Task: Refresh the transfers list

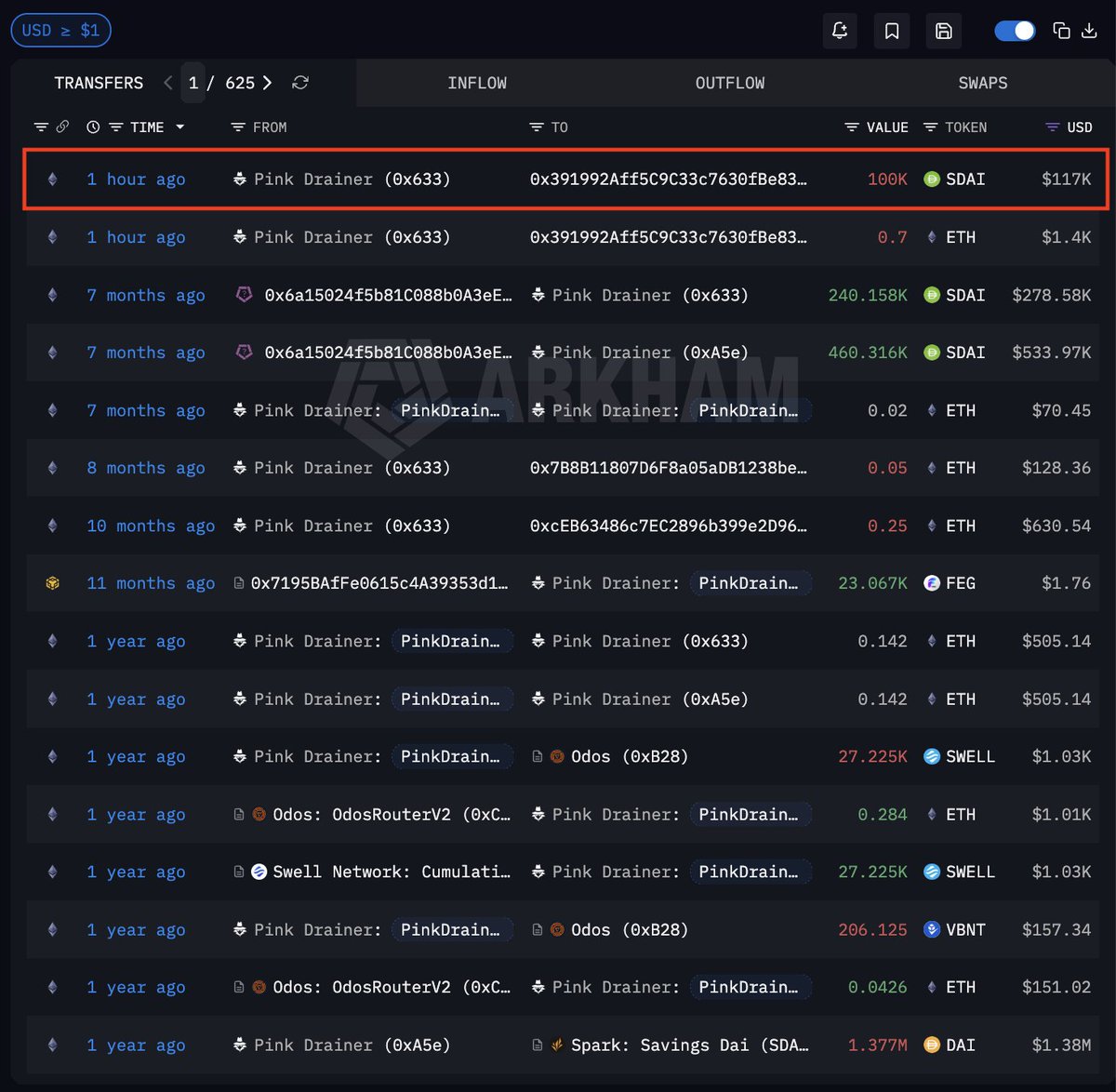Action: [299, 83]
